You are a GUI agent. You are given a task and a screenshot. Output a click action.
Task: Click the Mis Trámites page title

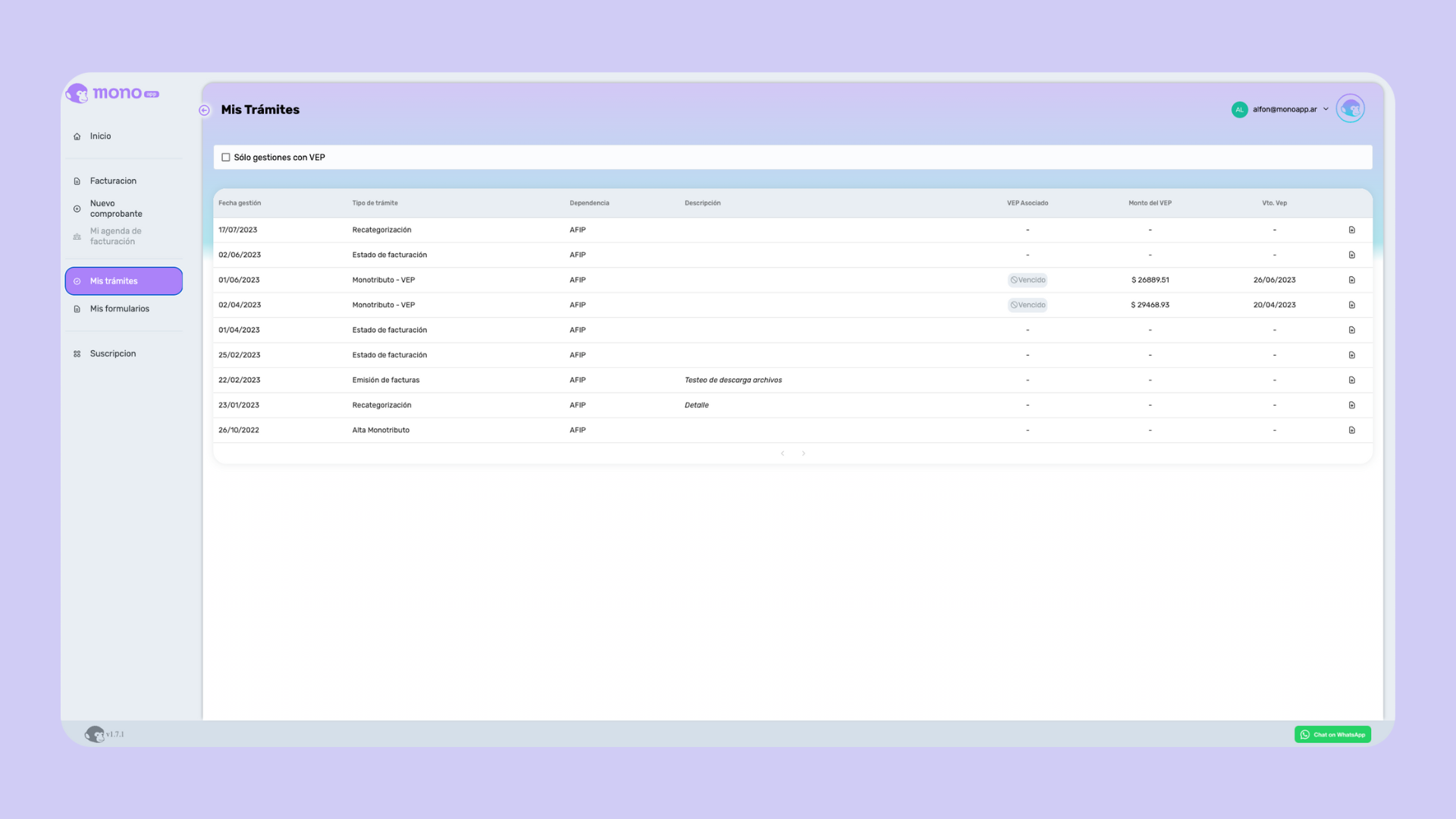[x=260, y=110]
